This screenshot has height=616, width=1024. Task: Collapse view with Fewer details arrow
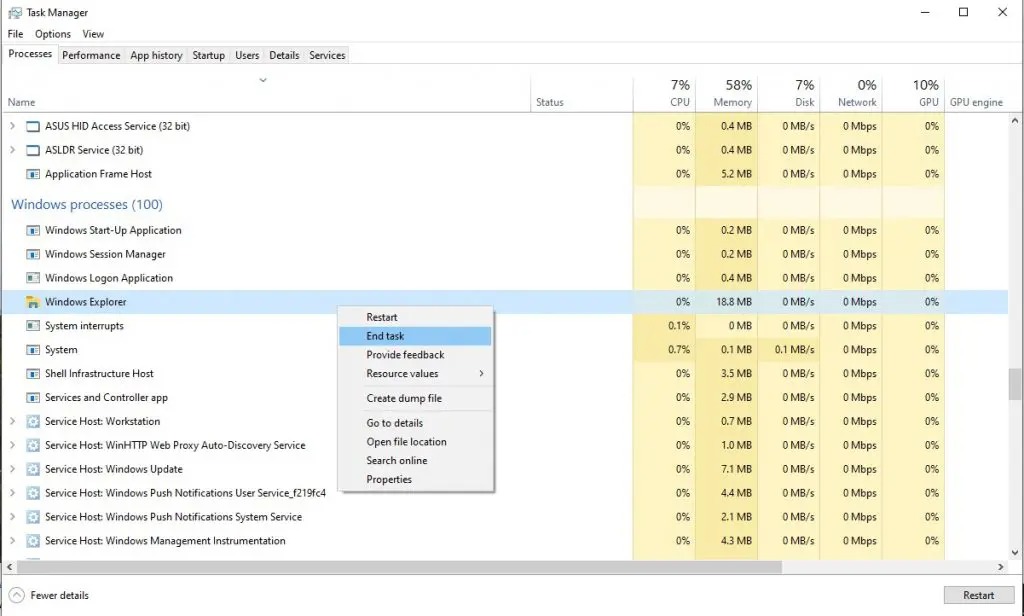tap(16, 595)
